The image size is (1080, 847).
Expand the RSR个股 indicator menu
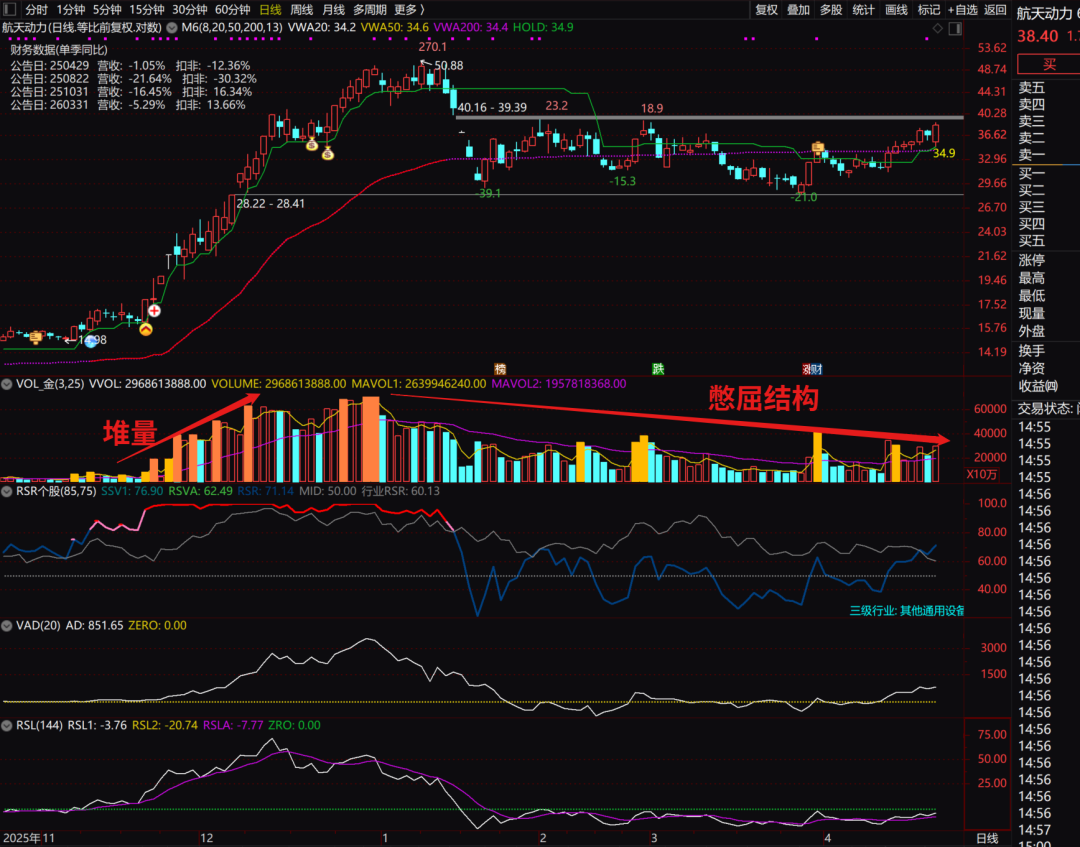(x=7, y=491)
